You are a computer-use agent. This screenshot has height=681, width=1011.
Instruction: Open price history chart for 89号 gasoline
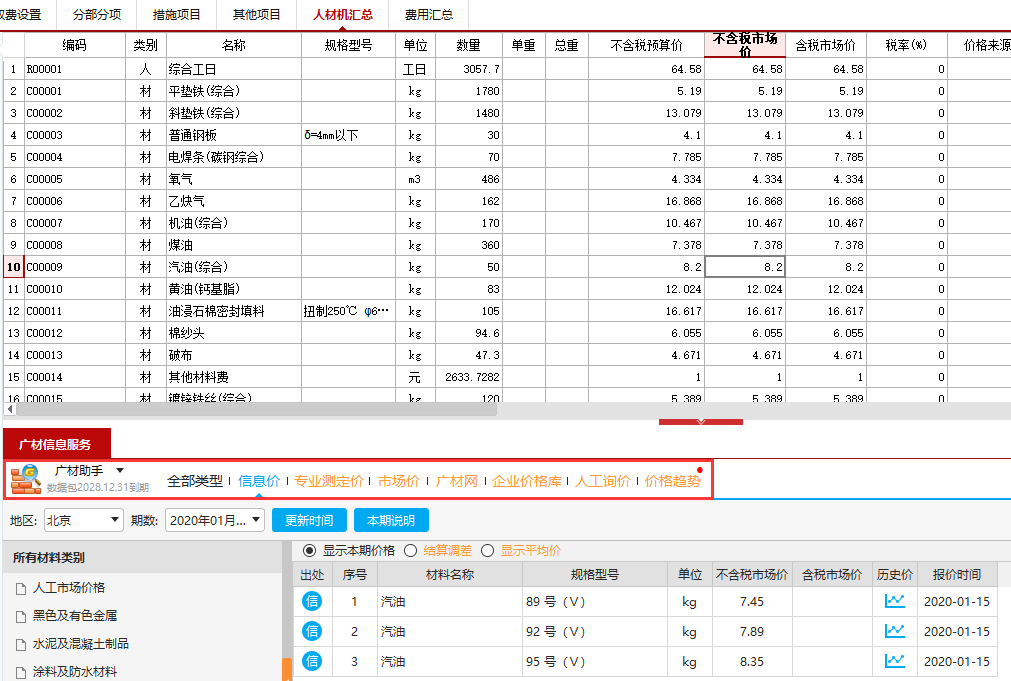click(894, 602)
